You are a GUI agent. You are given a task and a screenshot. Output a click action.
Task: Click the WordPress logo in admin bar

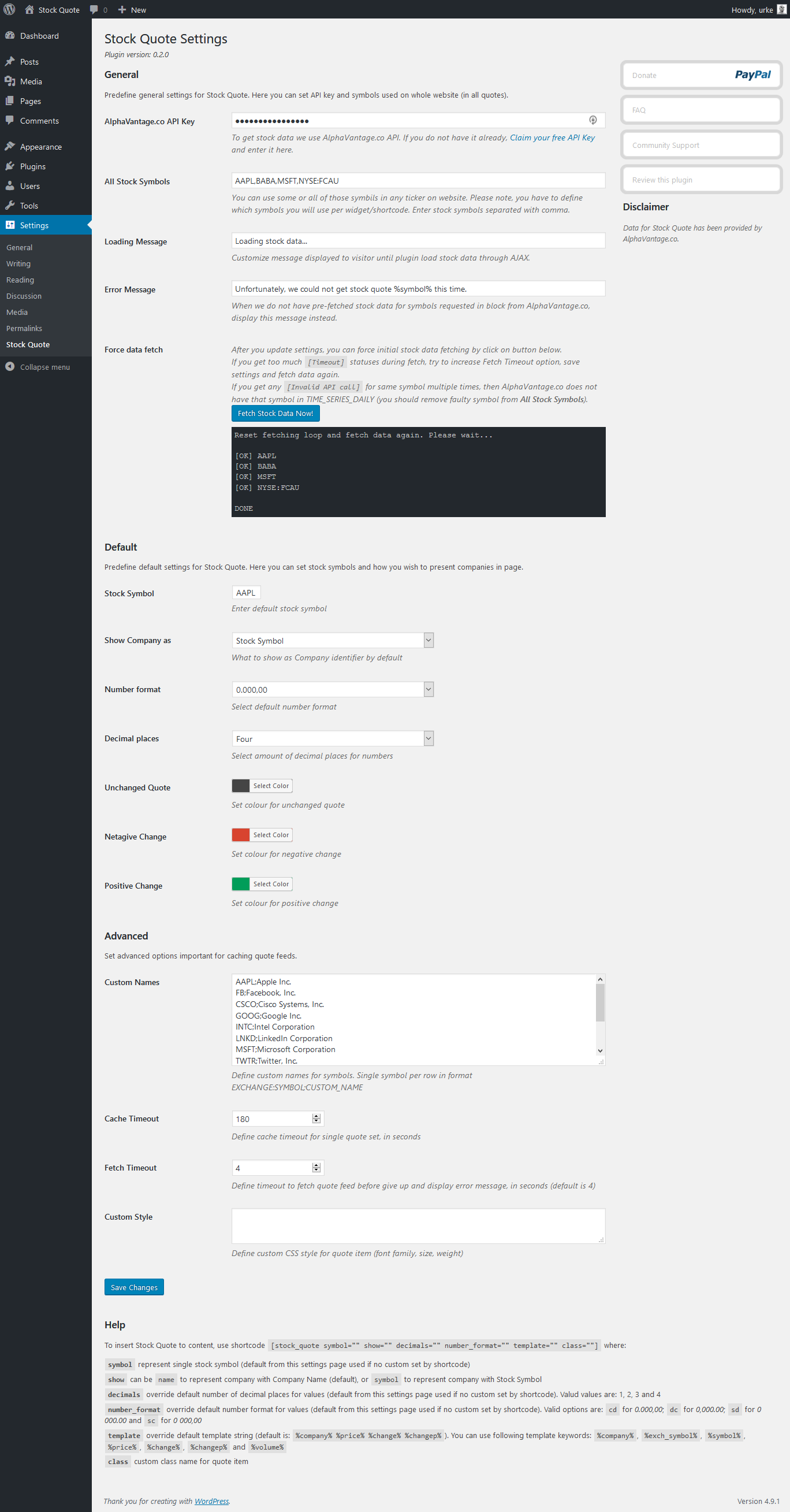coord(9,9)
